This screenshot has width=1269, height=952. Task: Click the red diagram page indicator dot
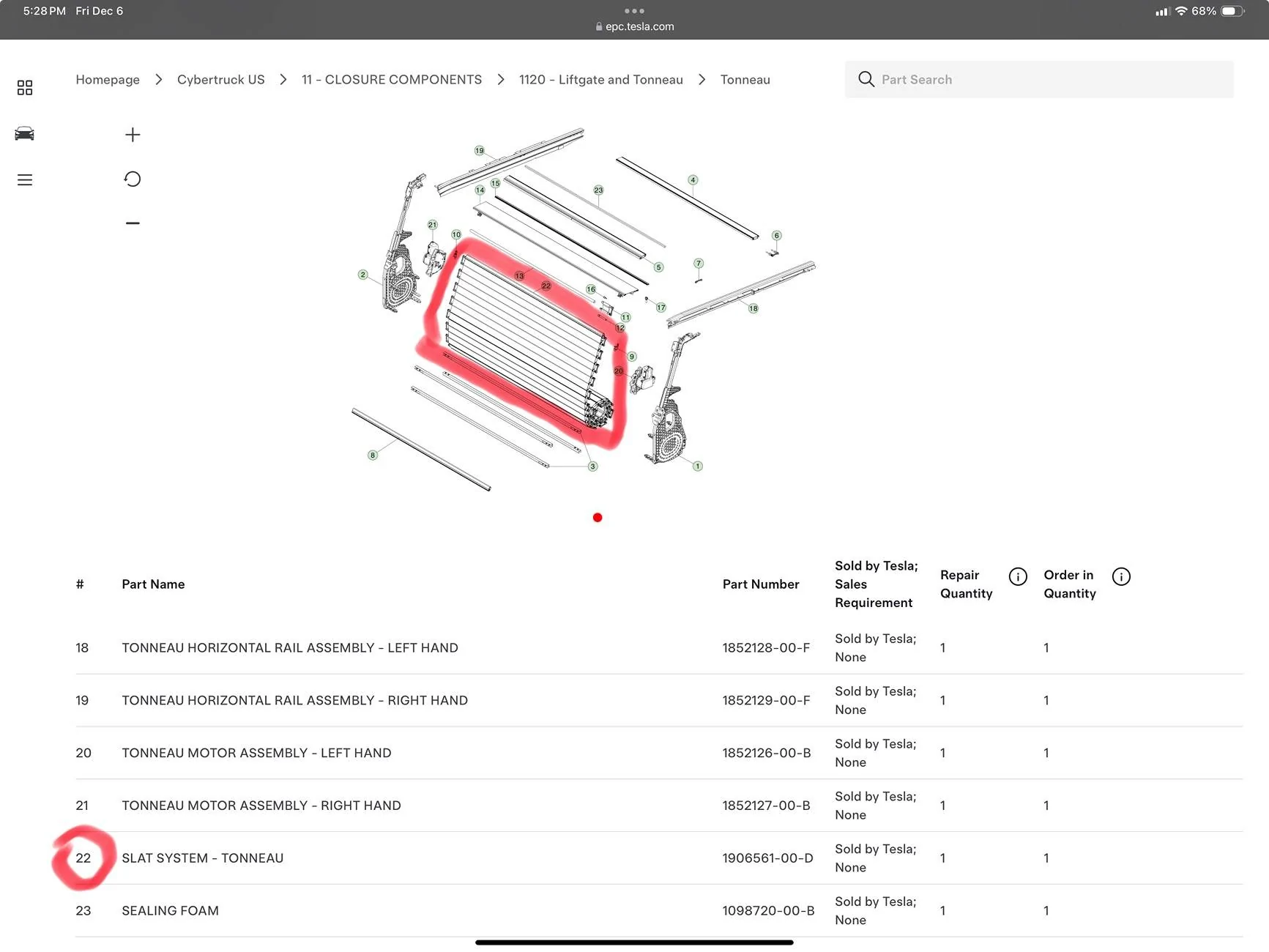click(598, 518)
